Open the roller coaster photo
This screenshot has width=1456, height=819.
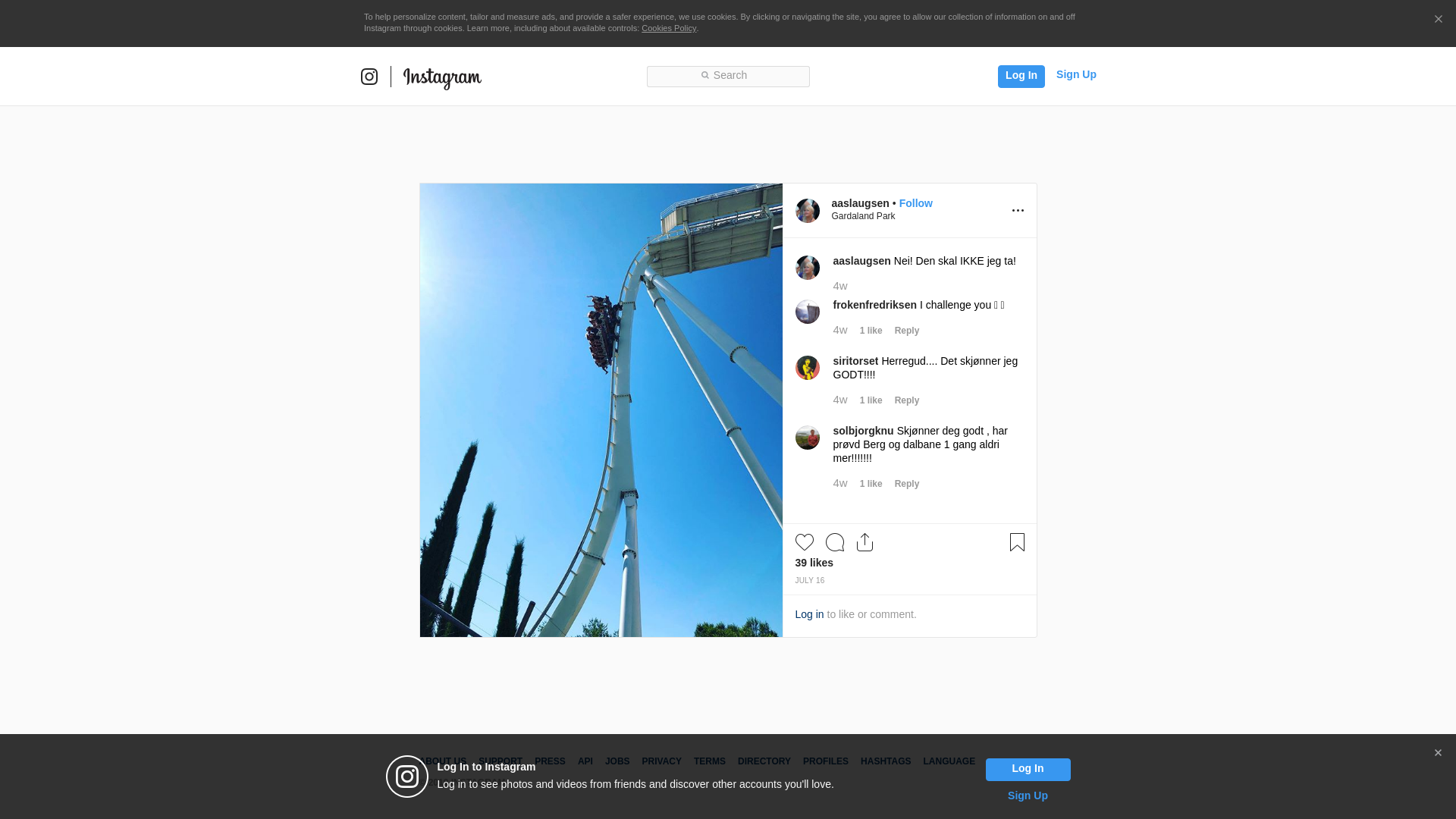click(x=601, y=410)
